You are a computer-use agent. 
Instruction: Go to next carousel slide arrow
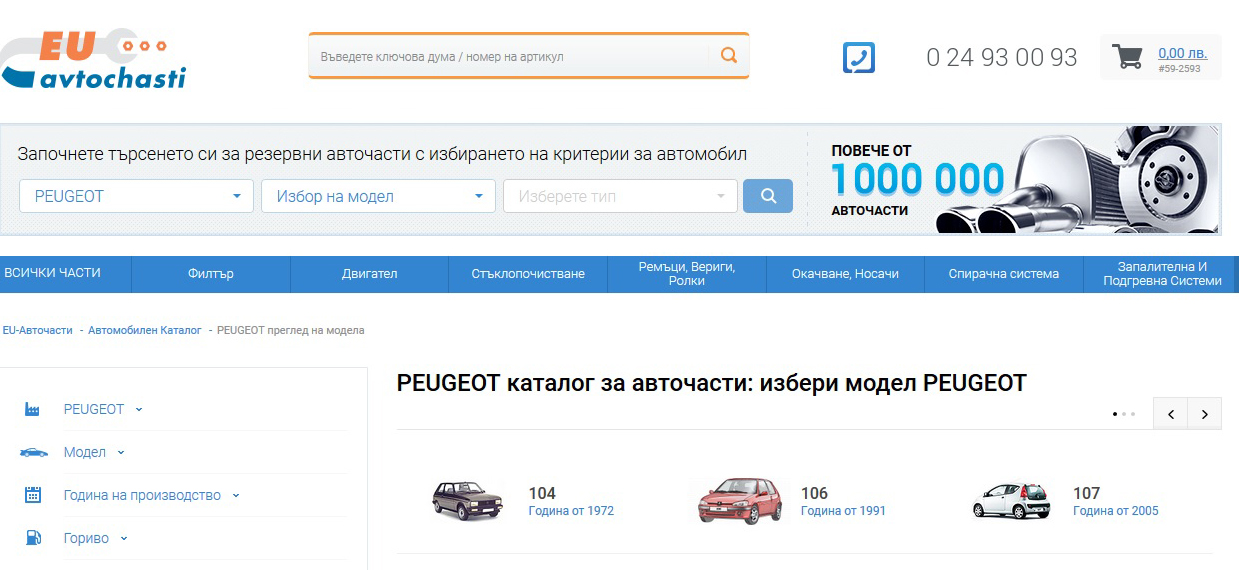click(x=1205, y=414)
